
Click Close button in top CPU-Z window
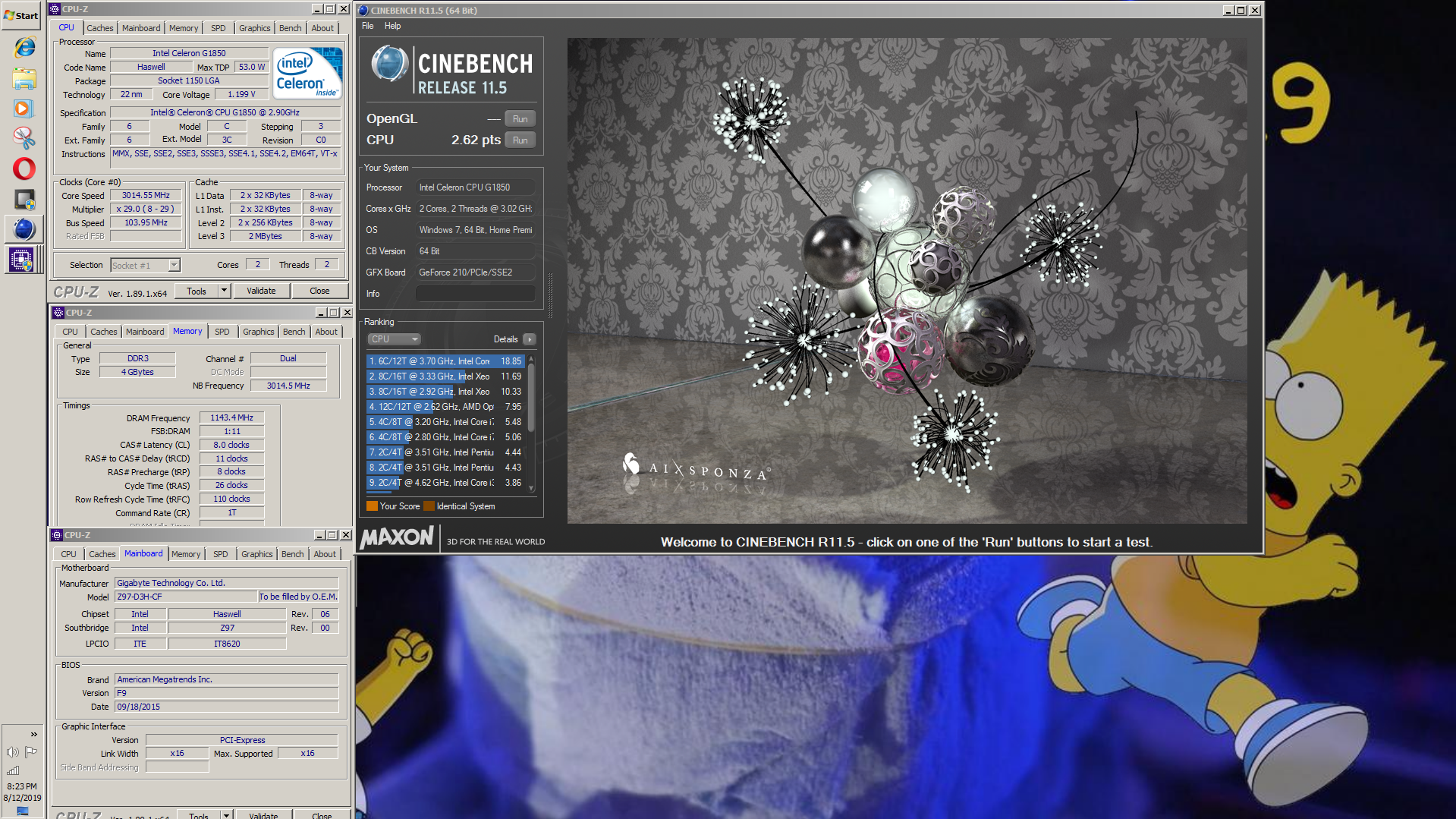(319, 291)
